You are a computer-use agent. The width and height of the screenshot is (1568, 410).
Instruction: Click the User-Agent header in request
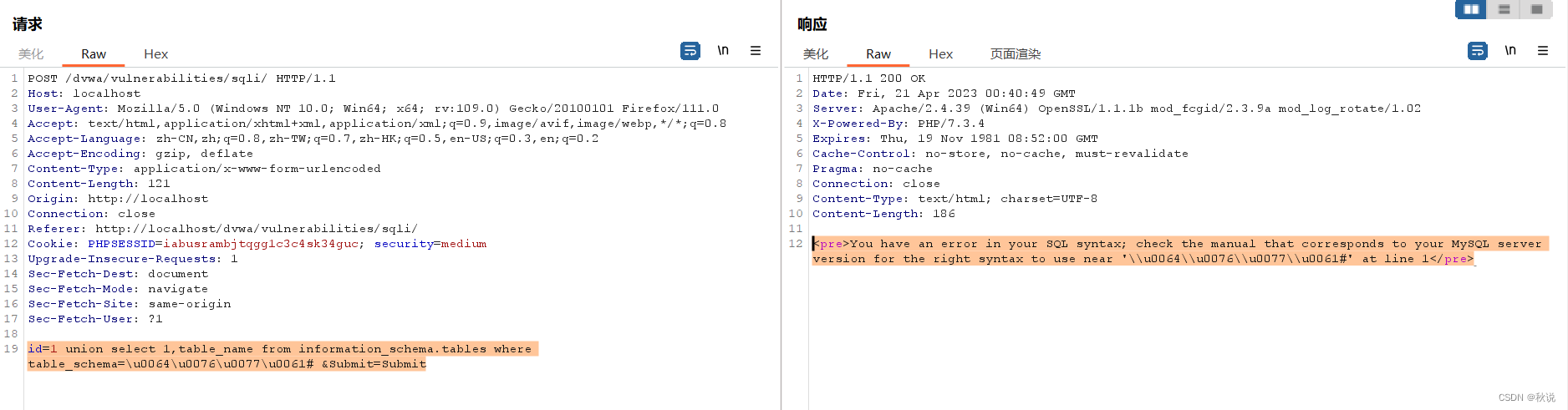[x=373, y=109]
